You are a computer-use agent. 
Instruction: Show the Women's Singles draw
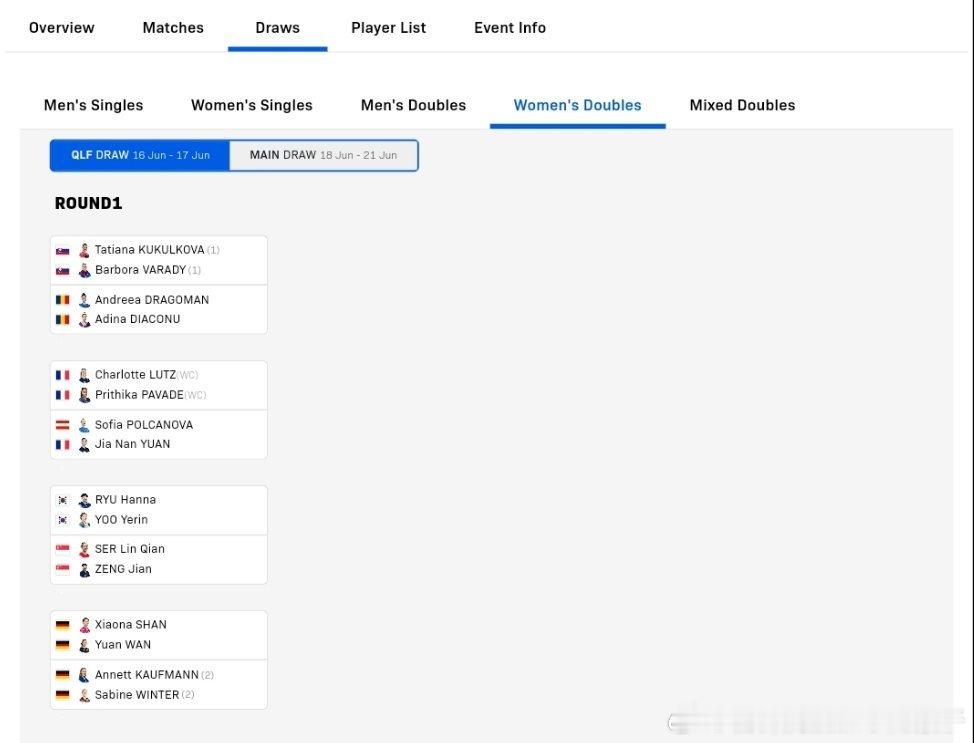(252, 106)
